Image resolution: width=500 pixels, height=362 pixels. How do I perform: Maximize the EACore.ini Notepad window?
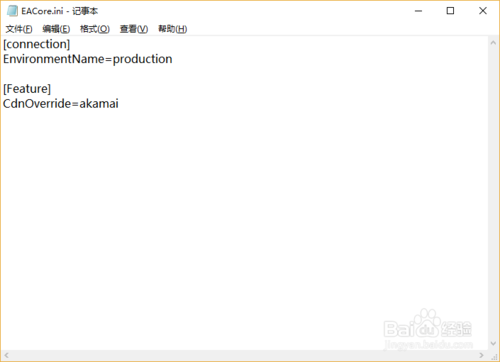[x=450, y=11]
